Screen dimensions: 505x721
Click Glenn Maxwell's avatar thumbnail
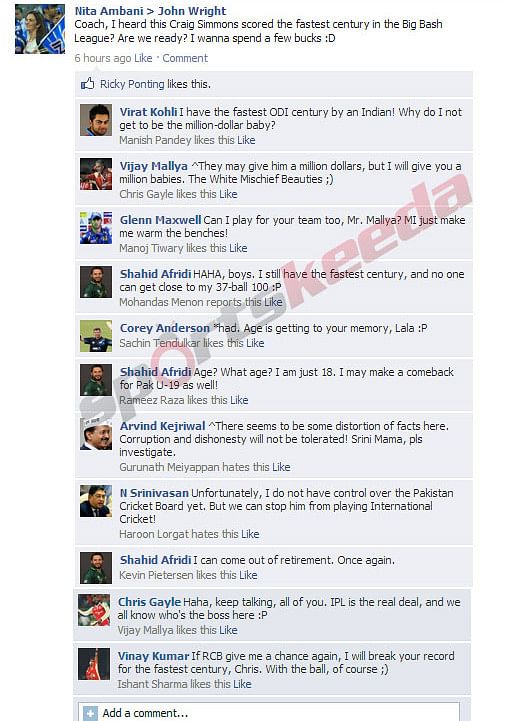[x=96, y=228]
